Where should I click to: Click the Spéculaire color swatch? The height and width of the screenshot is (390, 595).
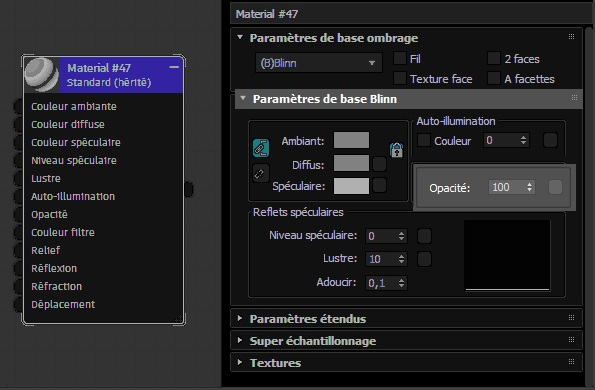351,186
